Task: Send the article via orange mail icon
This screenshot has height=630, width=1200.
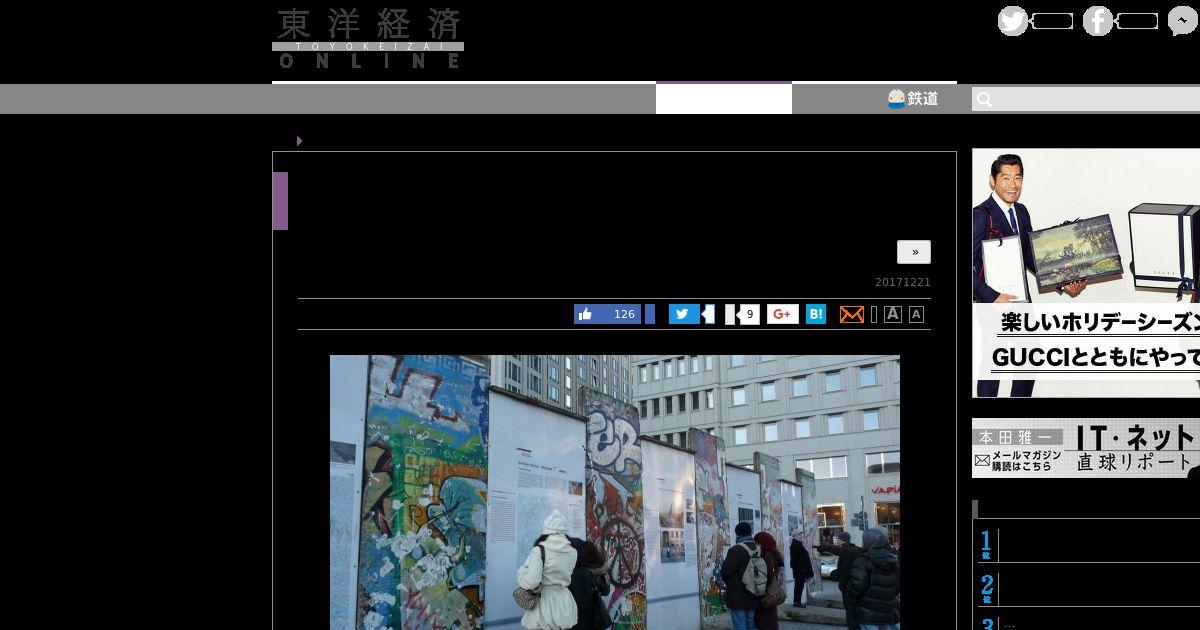Action: pos(852,314)
